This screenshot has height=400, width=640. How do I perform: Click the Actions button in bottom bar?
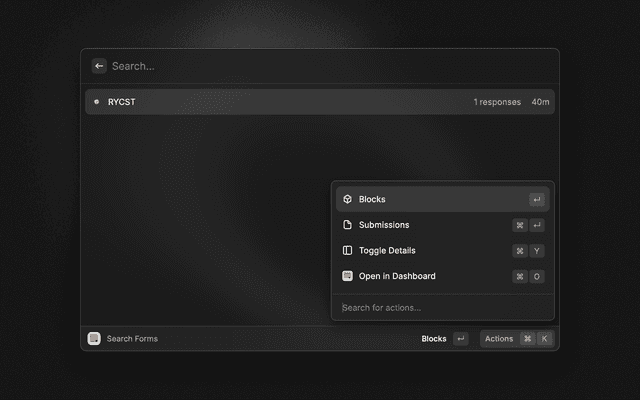coord(499,339)
